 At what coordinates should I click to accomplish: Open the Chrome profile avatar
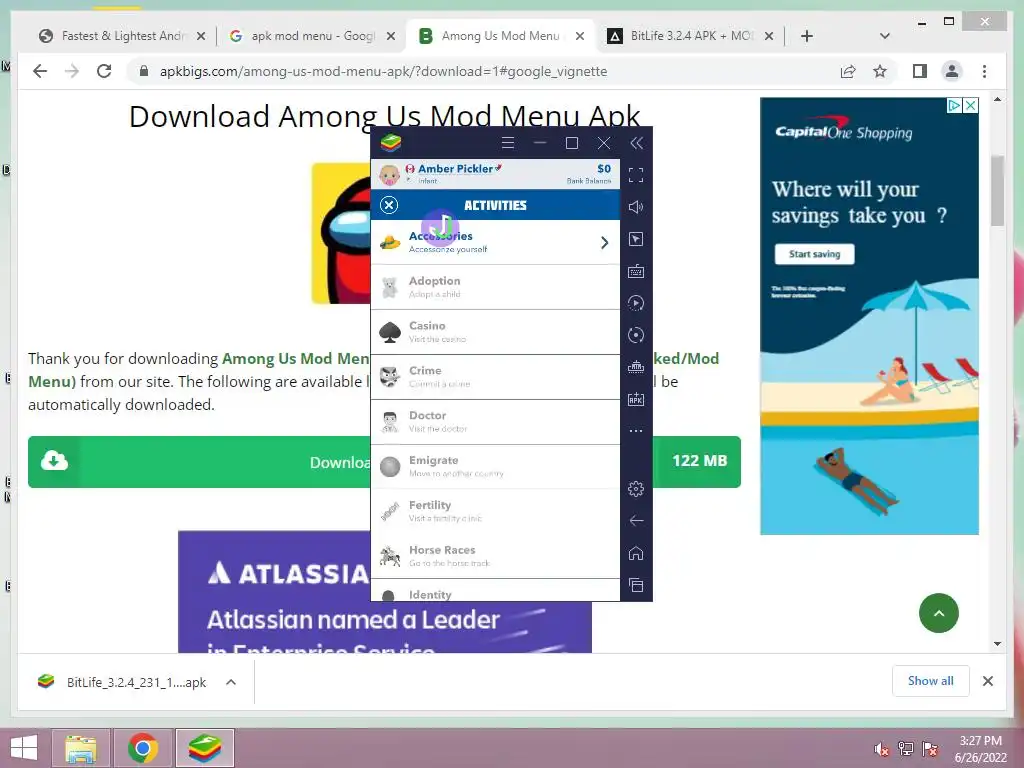(952, 71)
